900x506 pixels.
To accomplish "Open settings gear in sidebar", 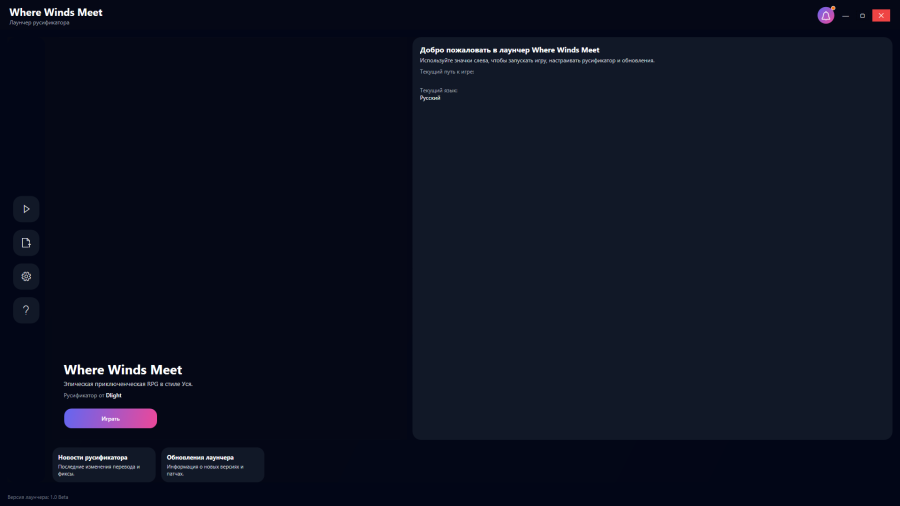I will click(x=26, y=277).
